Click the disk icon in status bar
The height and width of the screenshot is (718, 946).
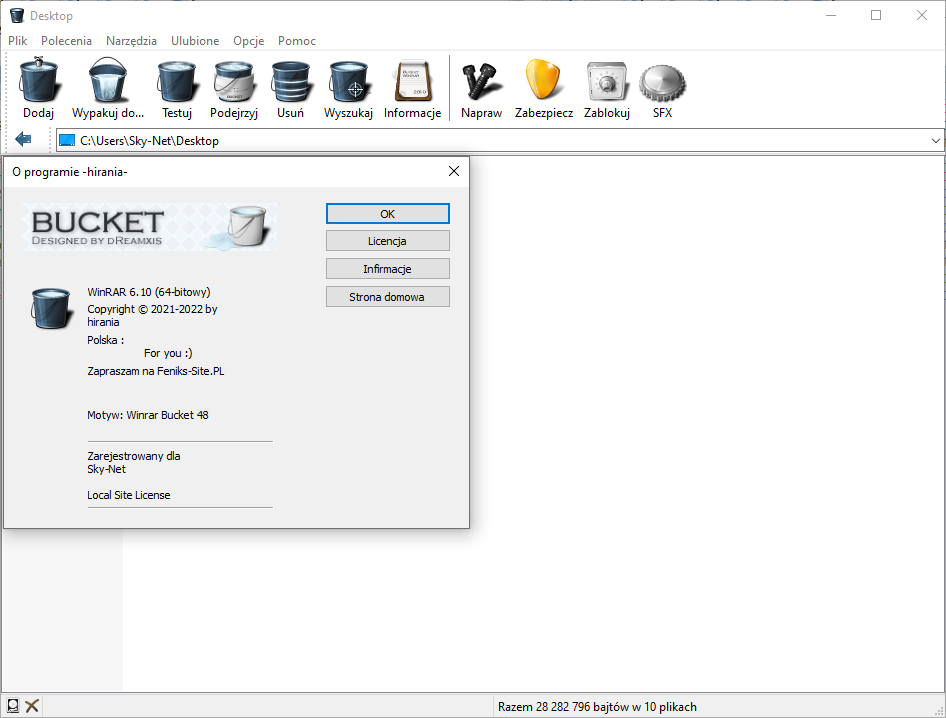point(13,705)
